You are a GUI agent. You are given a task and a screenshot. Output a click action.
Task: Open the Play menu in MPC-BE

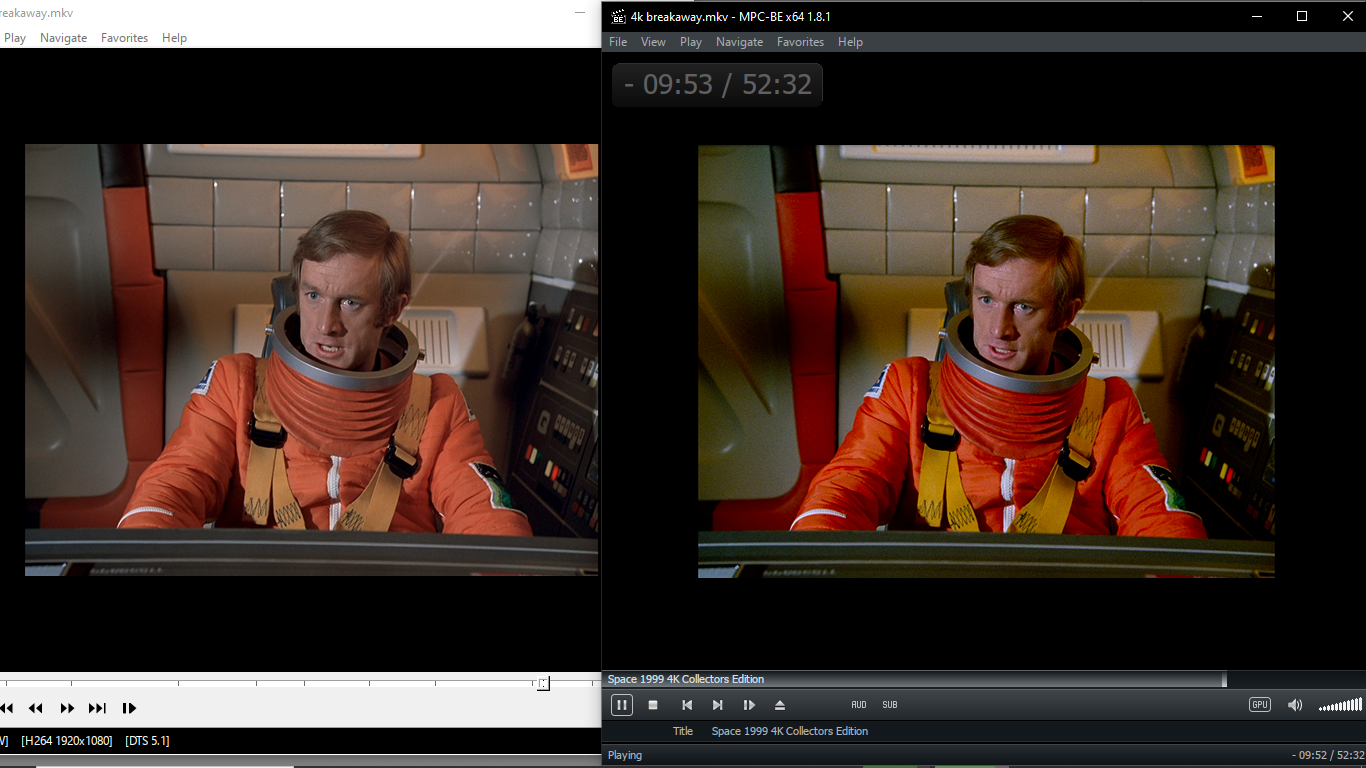pyautogui.click(x=691, y=42)
